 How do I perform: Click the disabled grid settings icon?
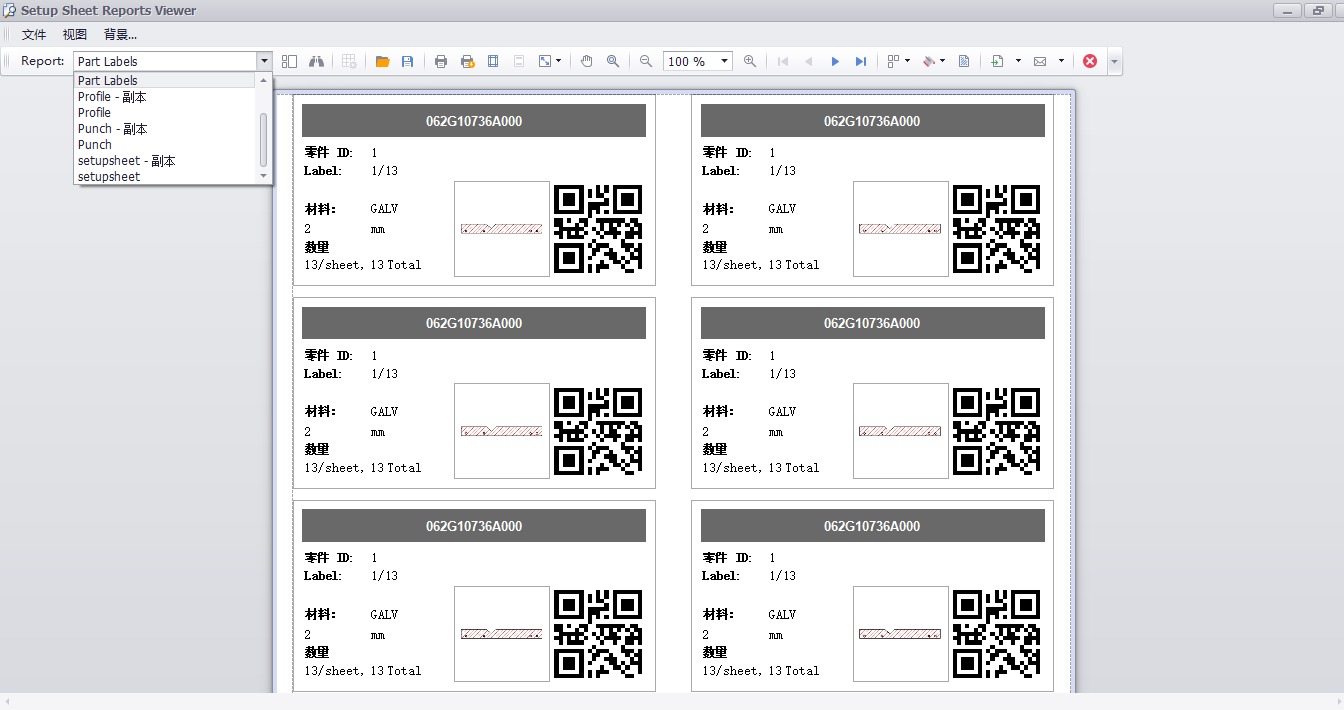349,61
